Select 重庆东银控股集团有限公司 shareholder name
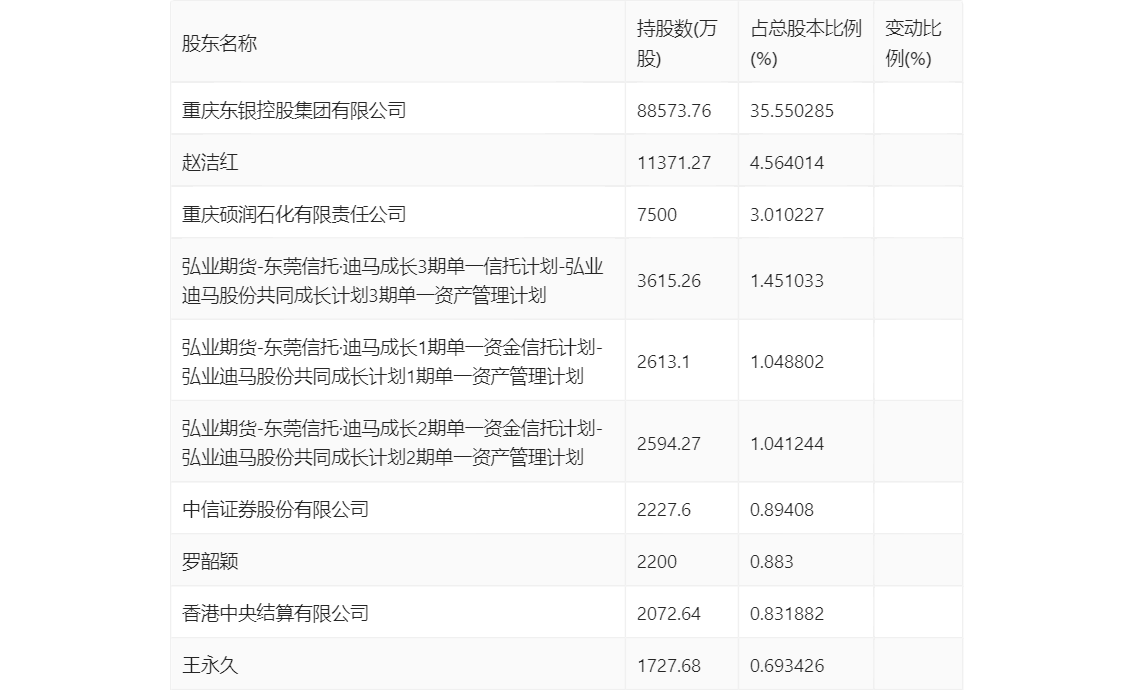This screenshot has height=690, width=1134. point(294,110)
